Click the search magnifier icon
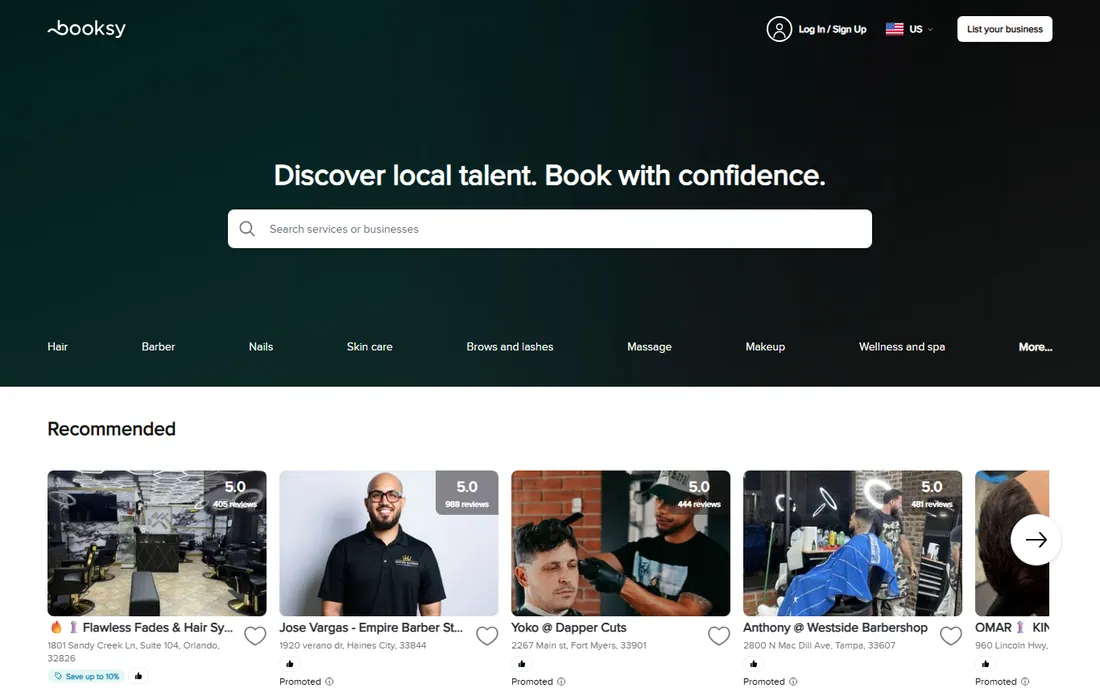This screenshot has height=688, width=1100. [x=247, y=229]
